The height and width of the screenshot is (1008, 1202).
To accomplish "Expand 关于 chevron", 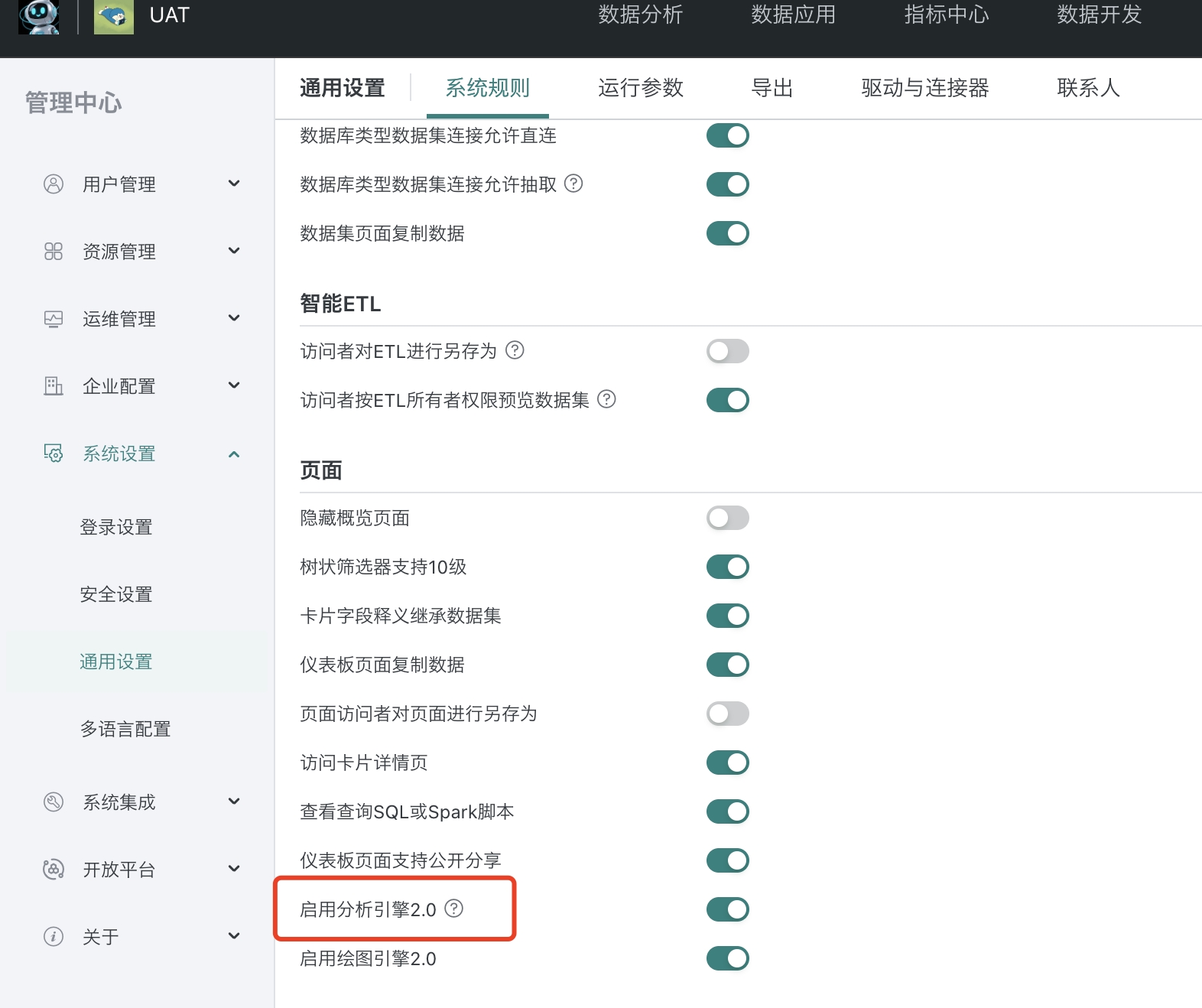I will coord(234,936).
